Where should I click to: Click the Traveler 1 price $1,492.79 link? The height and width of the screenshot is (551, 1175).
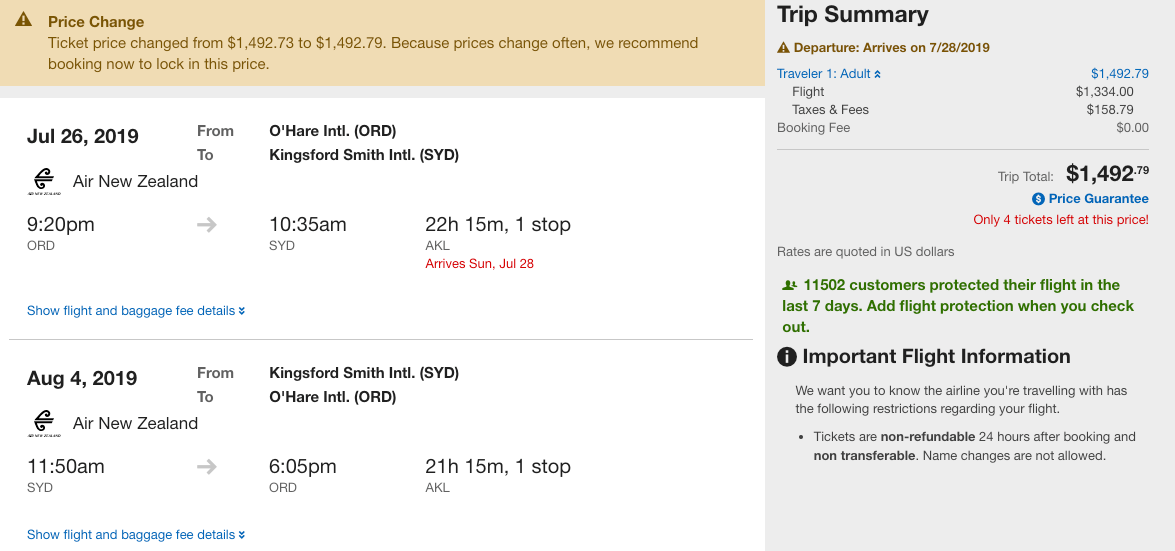tap(1119, 74)
